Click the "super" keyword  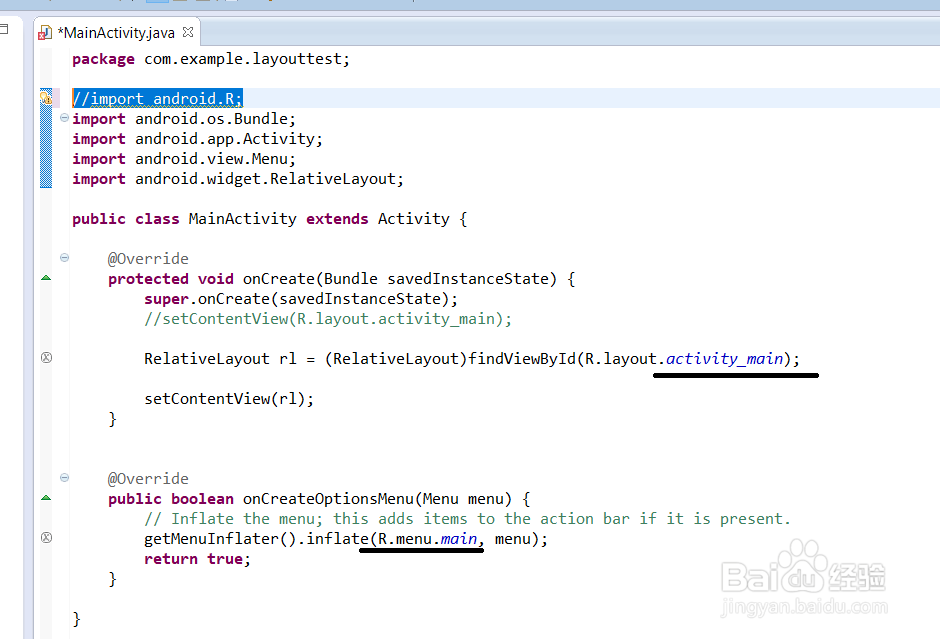166,299
